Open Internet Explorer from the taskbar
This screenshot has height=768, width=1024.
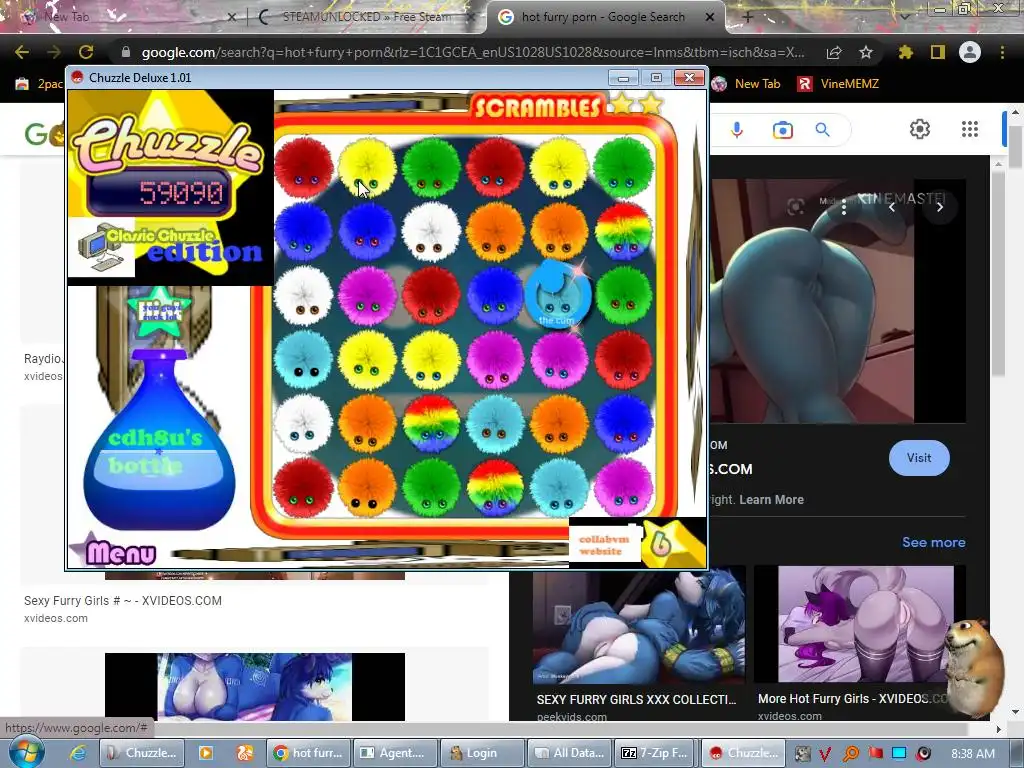pos(78,753)
